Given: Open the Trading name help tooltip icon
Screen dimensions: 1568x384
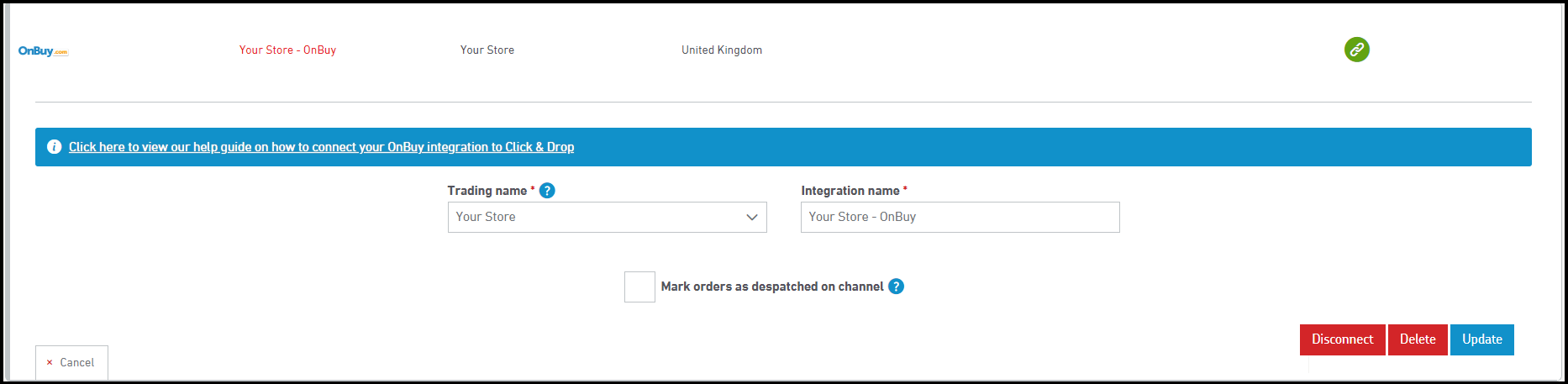Looking at the screenshot, I should pos(547,191).
